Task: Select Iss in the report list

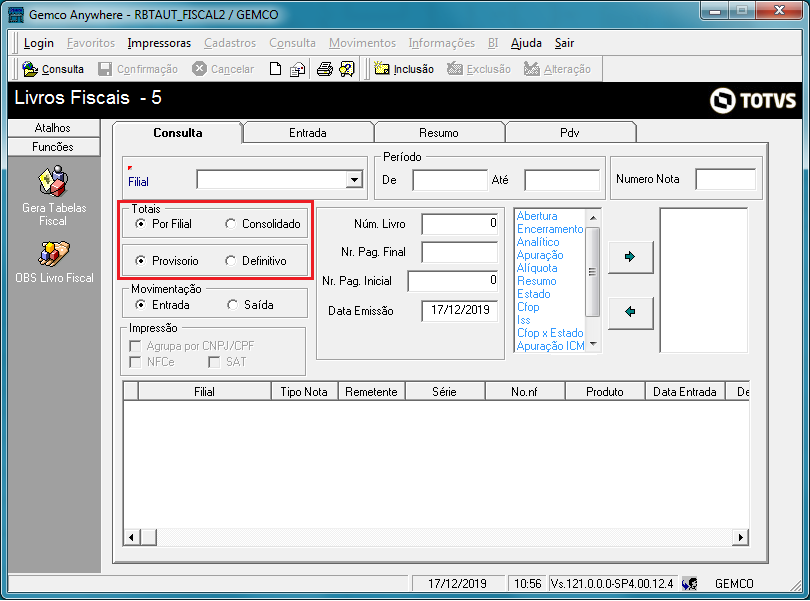Action: point(524,320)
